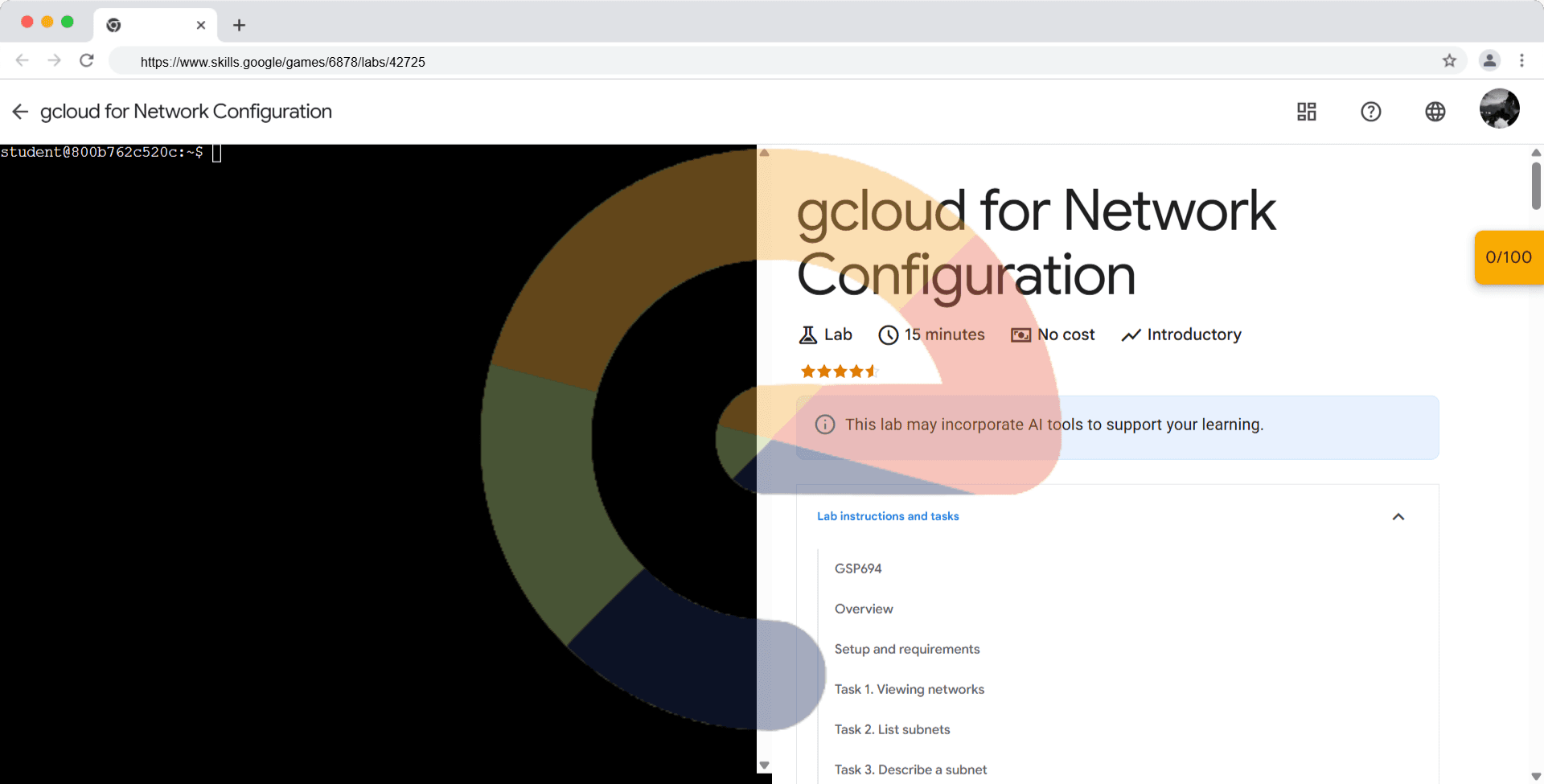1544x784 pixels.
Task: Navigate to Task 1. Viewing networks
Action: (909, 689)
